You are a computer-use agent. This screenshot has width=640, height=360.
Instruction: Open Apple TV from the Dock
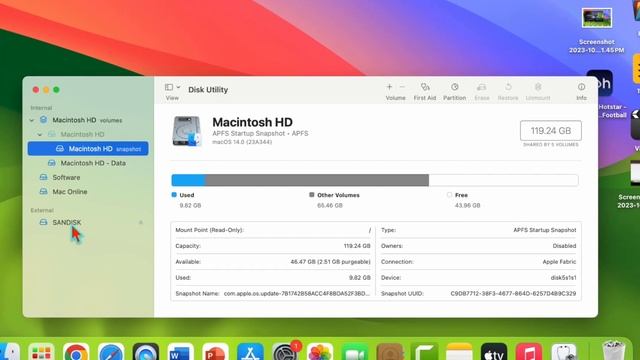click(494, 353)
